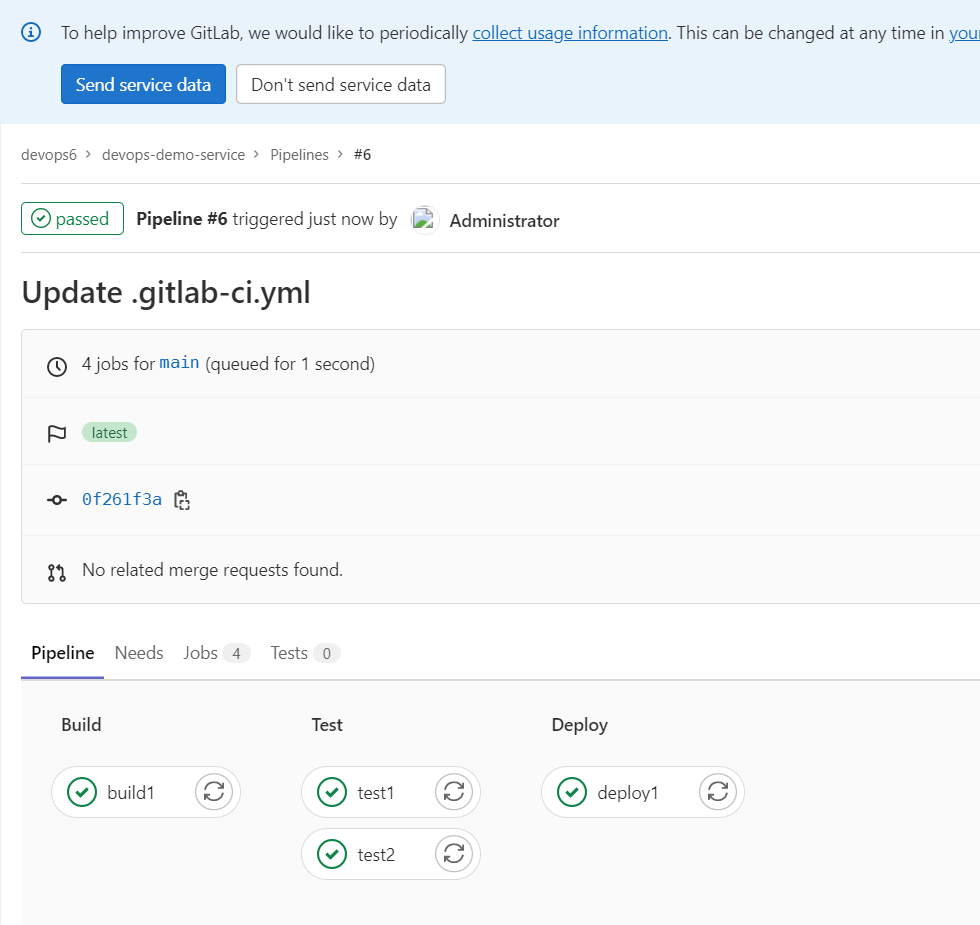Retry the test2 job
Screen dimensions: 980x925
(x=454, y=854)
